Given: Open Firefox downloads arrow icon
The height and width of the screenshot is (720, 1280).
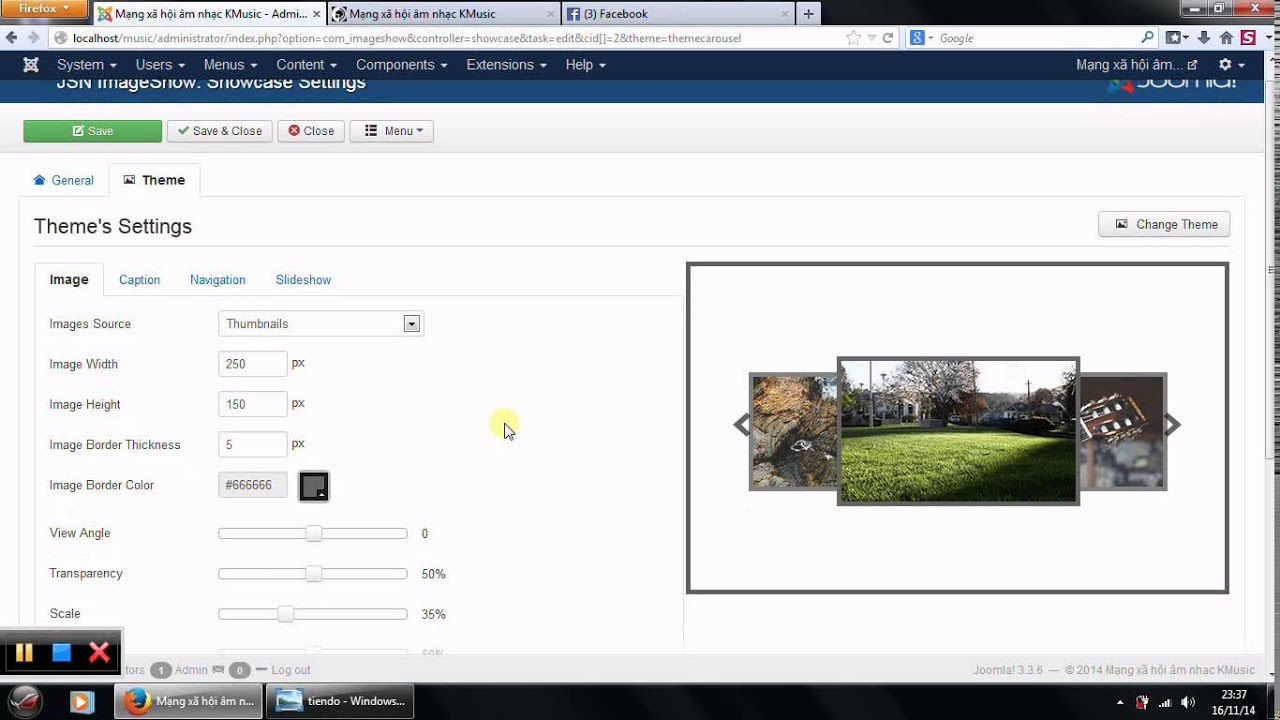Looking at the screenshot, I should (1204, 38).
